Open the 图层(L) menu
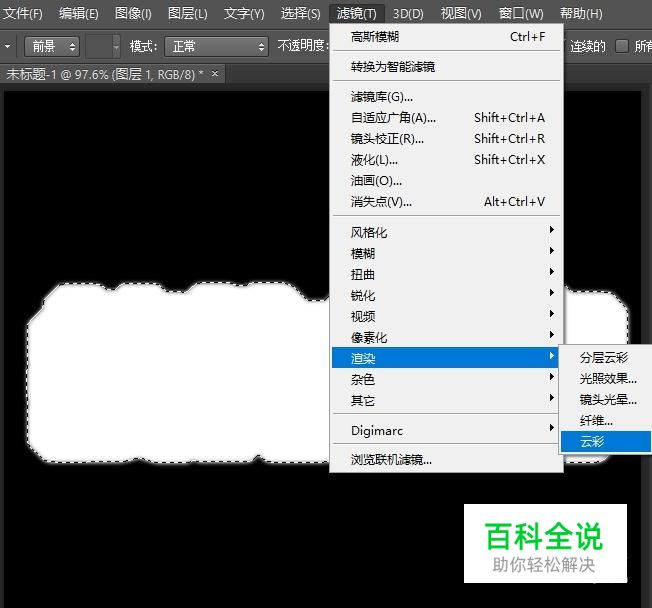The height and width of the screenshot is (608, 652). (188, 14)
